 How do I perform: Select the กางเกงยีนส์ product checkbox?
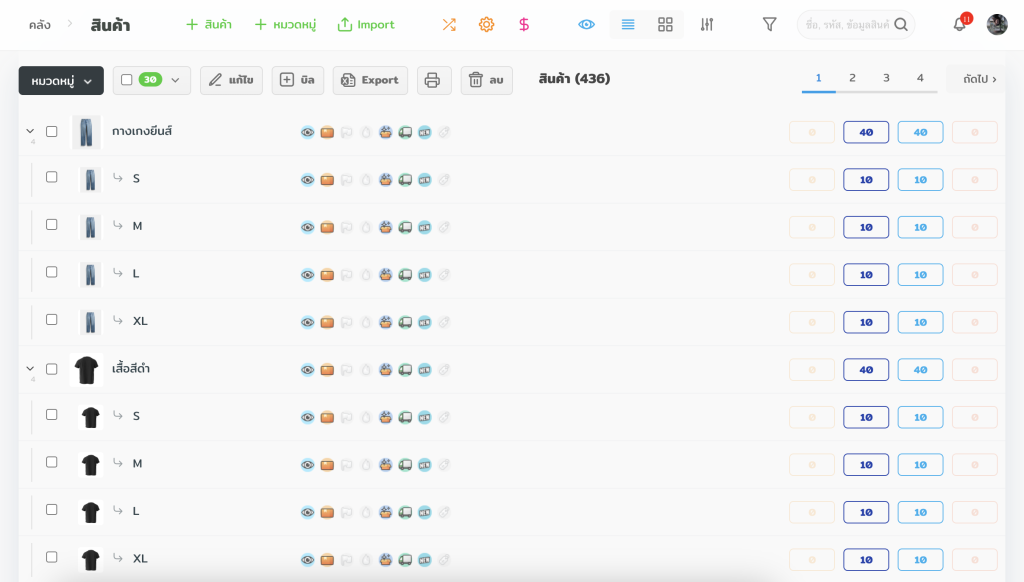click(52, 131)
